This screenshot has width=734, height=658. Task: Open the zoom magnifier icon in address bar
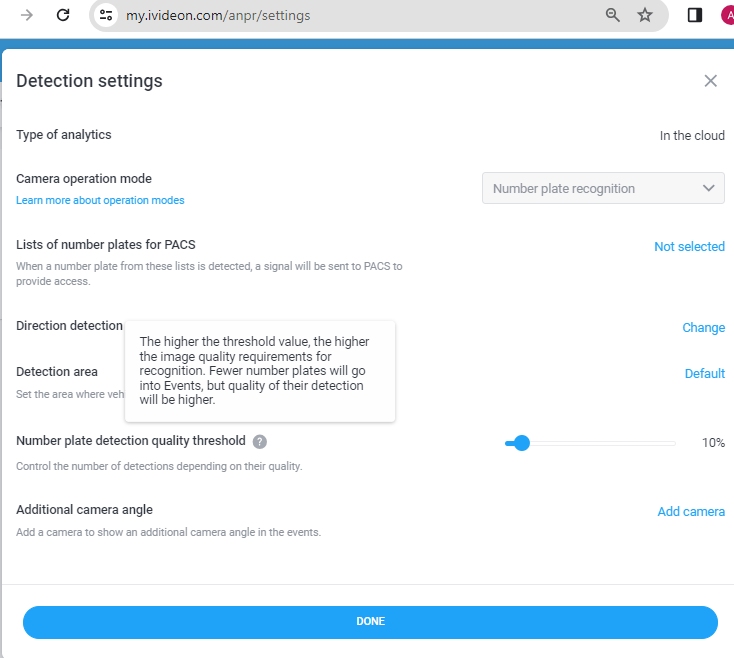pos(612,15)
